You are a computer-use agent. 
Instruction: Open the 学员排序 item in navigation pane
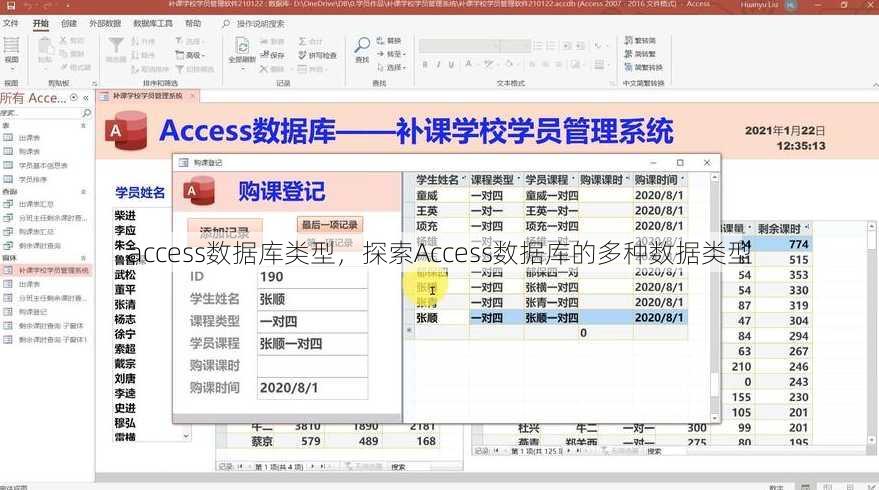[x=33, y=179]
